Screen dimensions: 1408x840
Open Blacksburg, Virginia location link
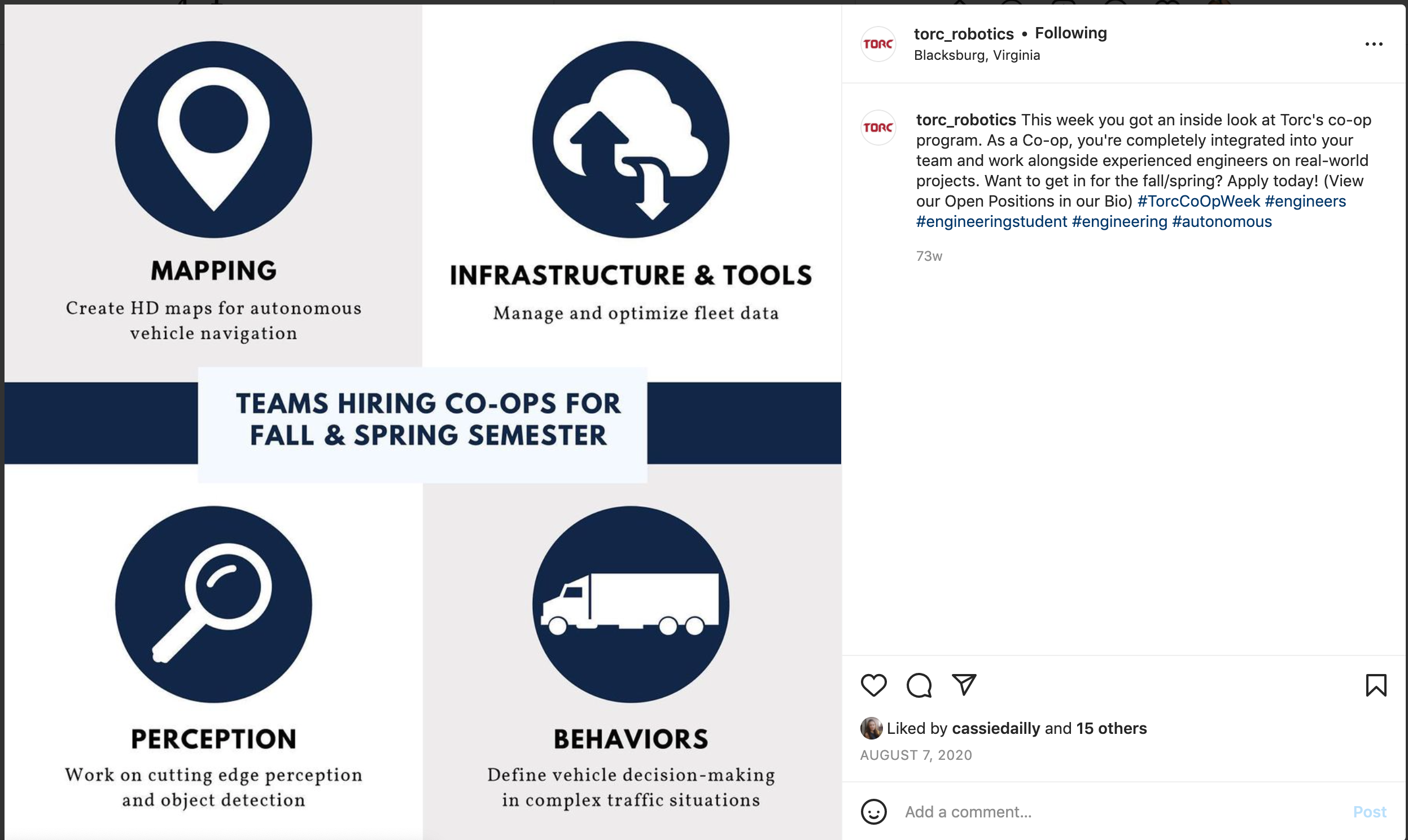pos(977,55)
